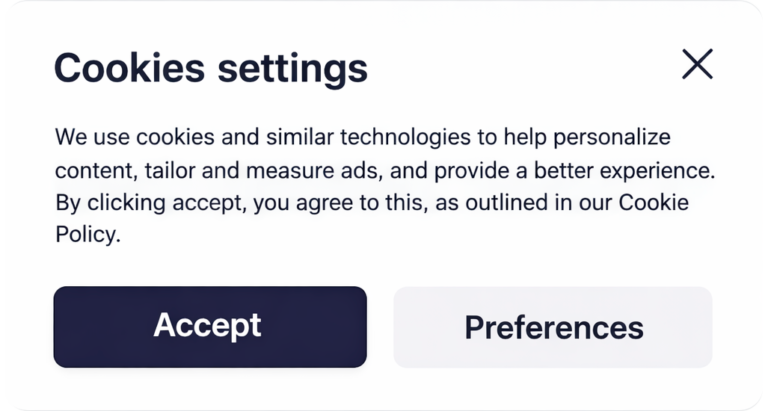Choose Preferences to customize cookies

pyautogui.click(x=553, y=327)
